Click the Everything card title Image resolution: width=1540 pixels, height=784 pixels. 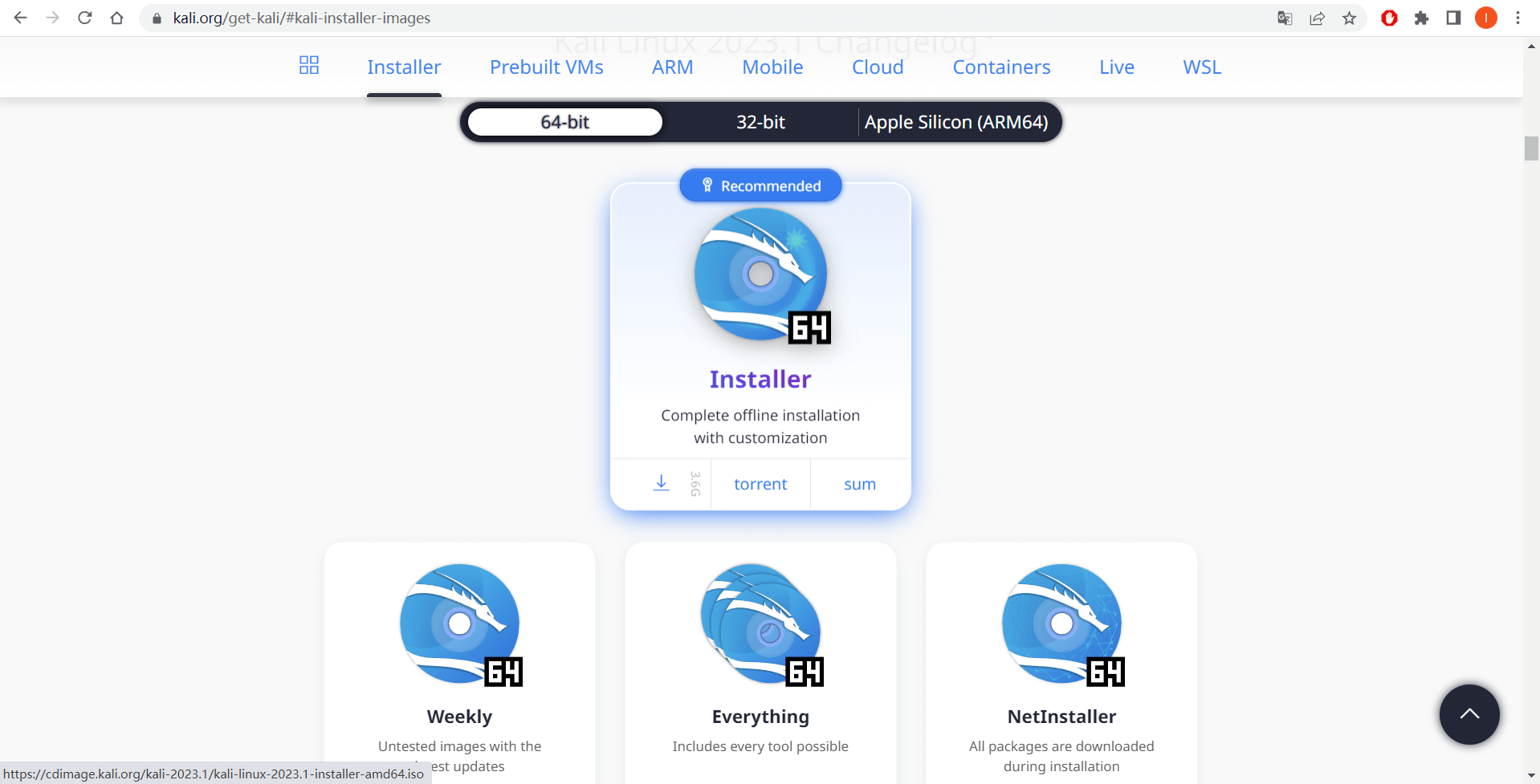click(760, 717)
